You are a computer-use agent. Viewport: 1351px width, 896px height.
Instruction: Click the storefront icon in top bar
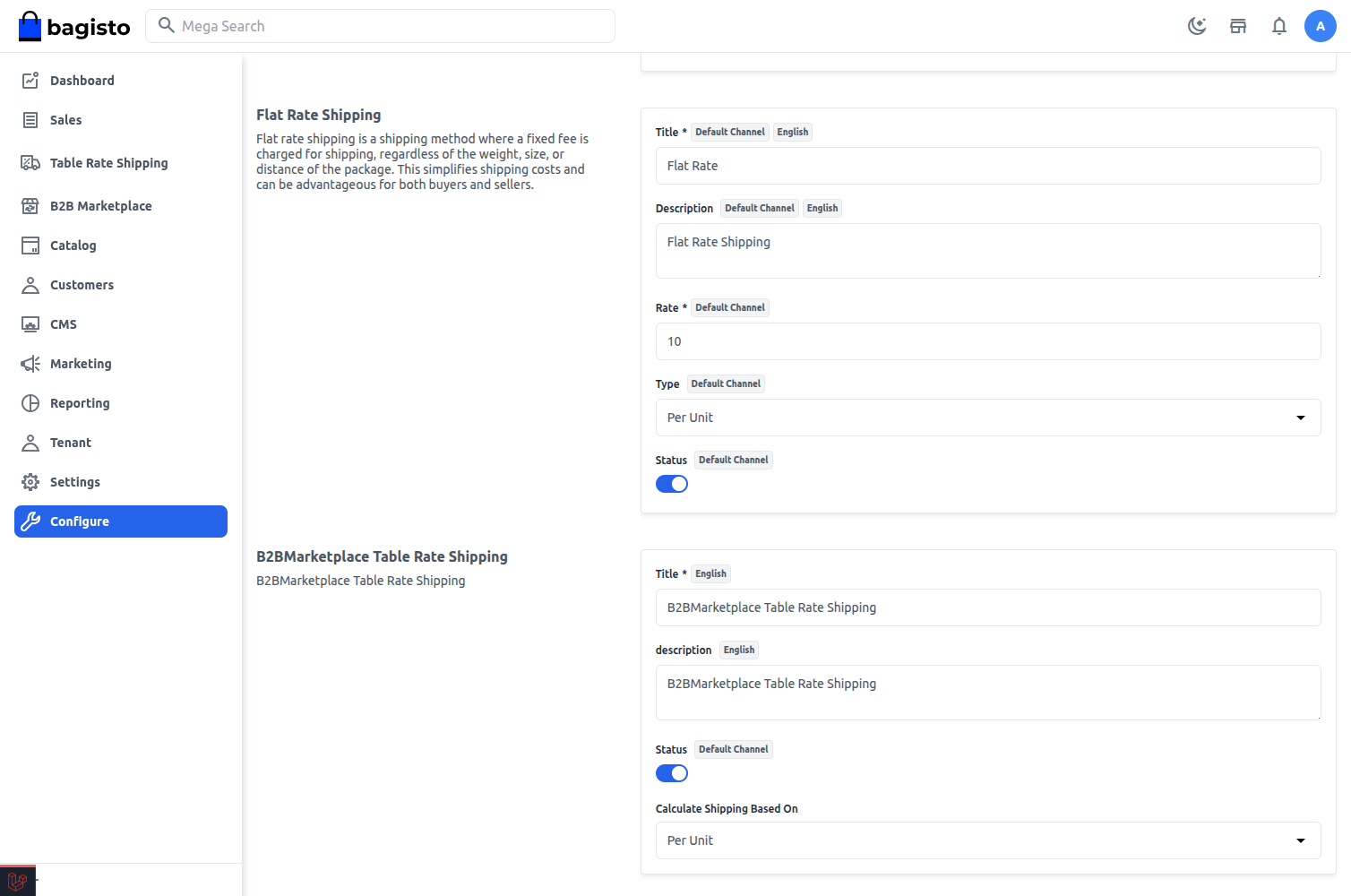[1238, 26]
